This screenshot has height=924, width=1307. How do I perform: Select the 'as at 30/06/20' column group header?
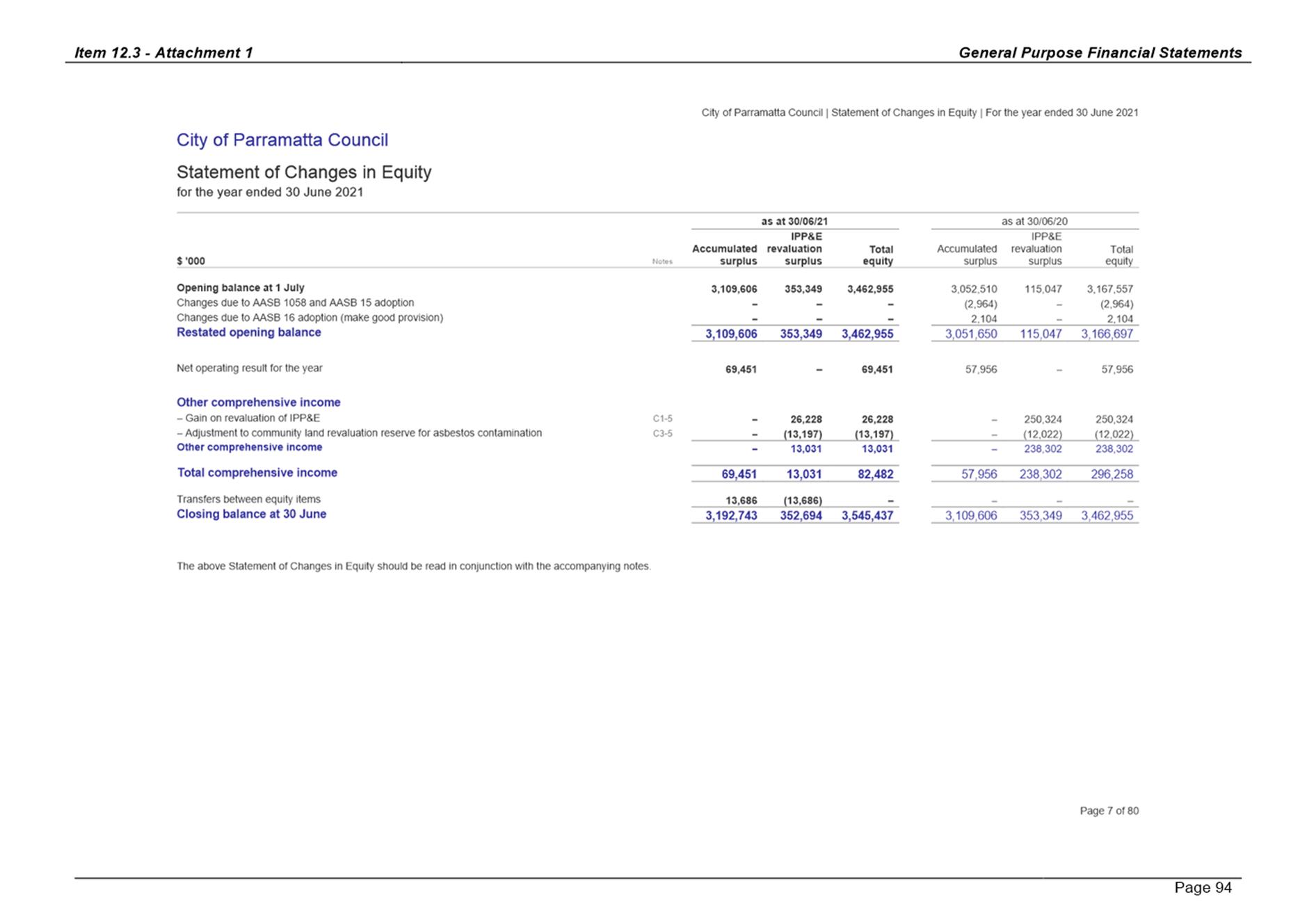click(x=1034, y=221)
